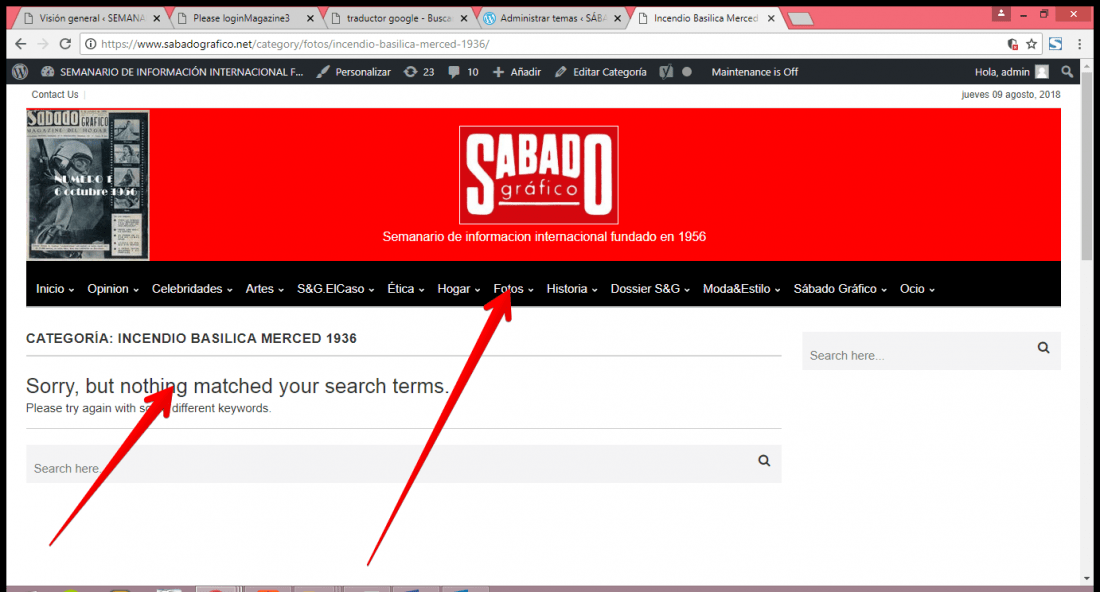Click the Contact Us link

coord(55,94)
